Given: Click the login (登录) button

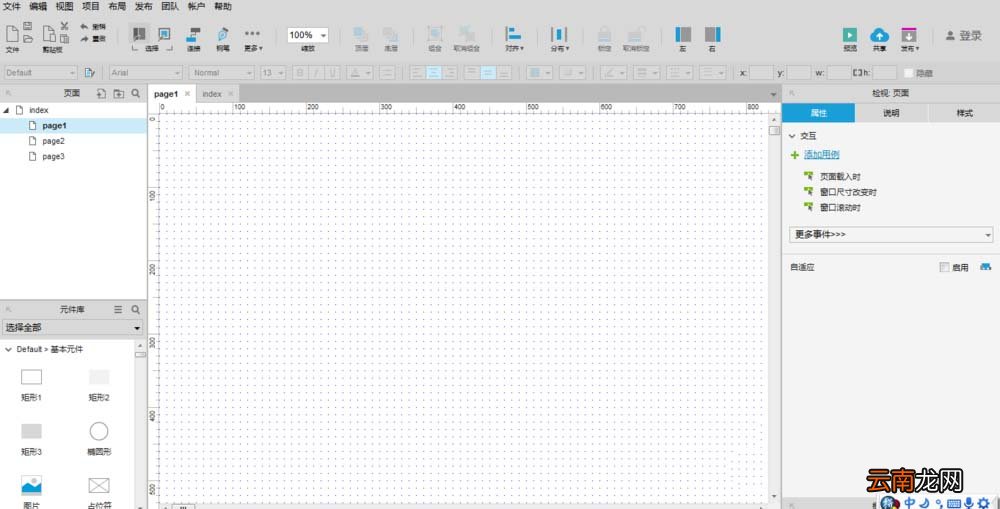Looking at the screenshot, I should point(964,36).
